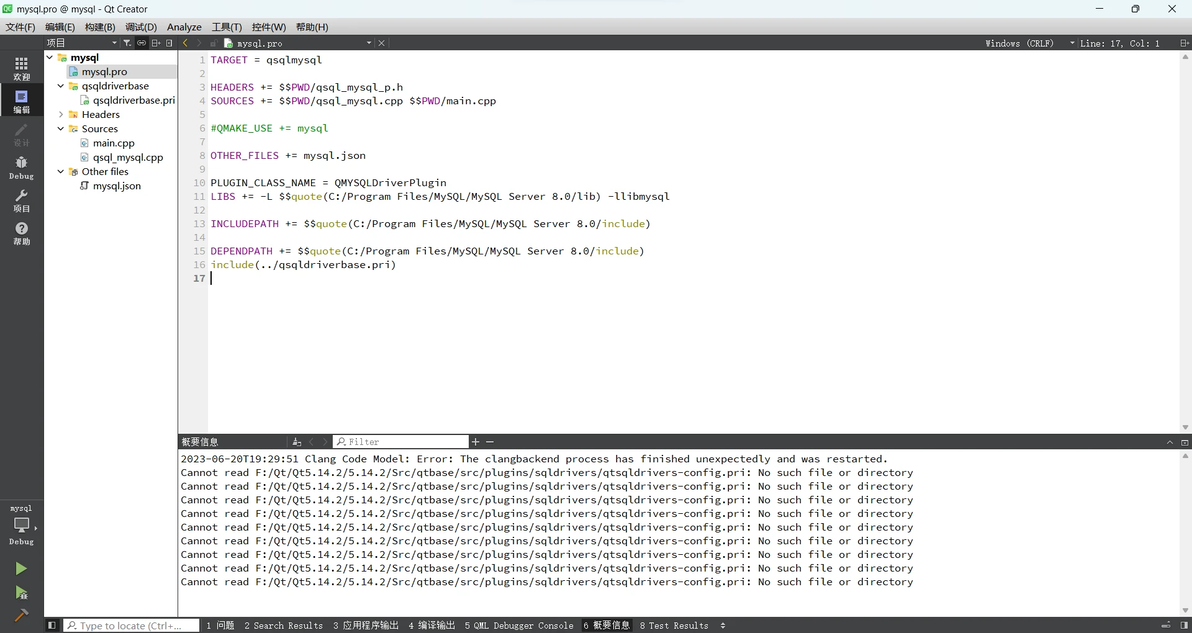Select mysql.json in Other files
The width and height of the screenshot is (1192, 633).
pyautogui.click(x=116, y=185)
